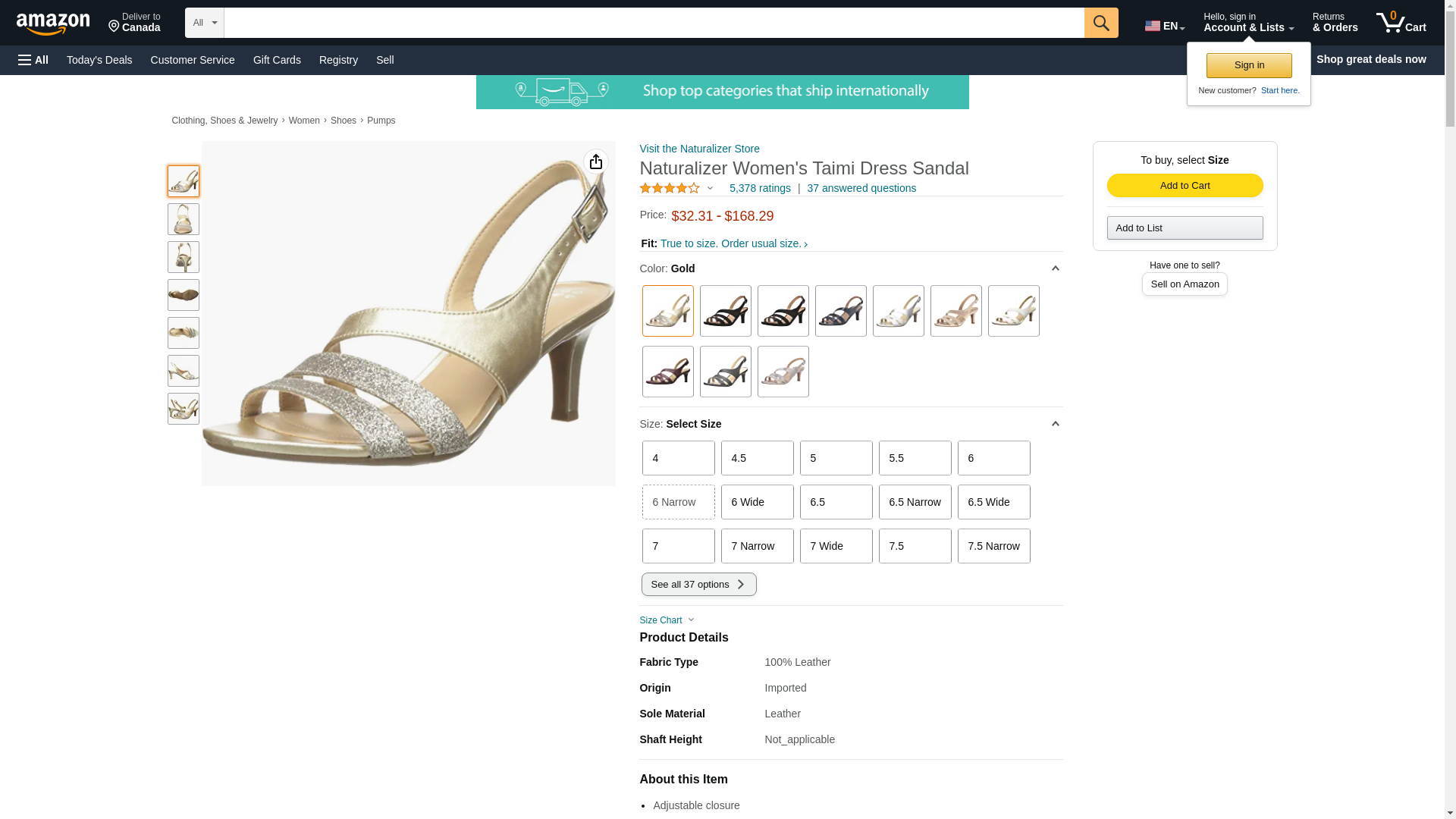
Task: Expand the Size Chart dropdown
Action: (x=667, y=620)
